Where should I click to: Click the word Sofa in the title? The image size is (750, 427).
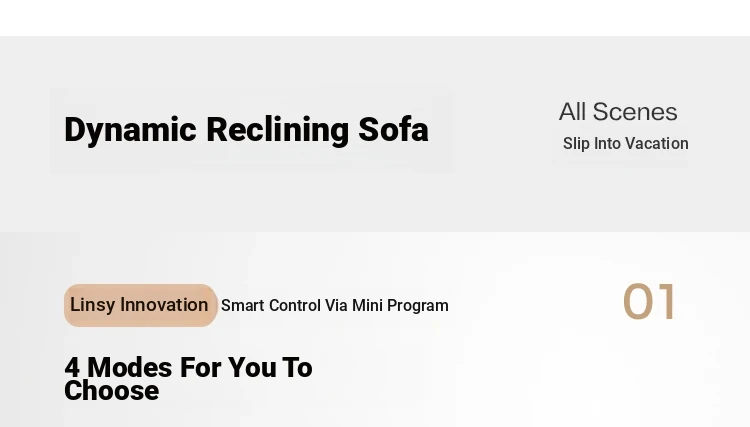click(x=393, y=129)
